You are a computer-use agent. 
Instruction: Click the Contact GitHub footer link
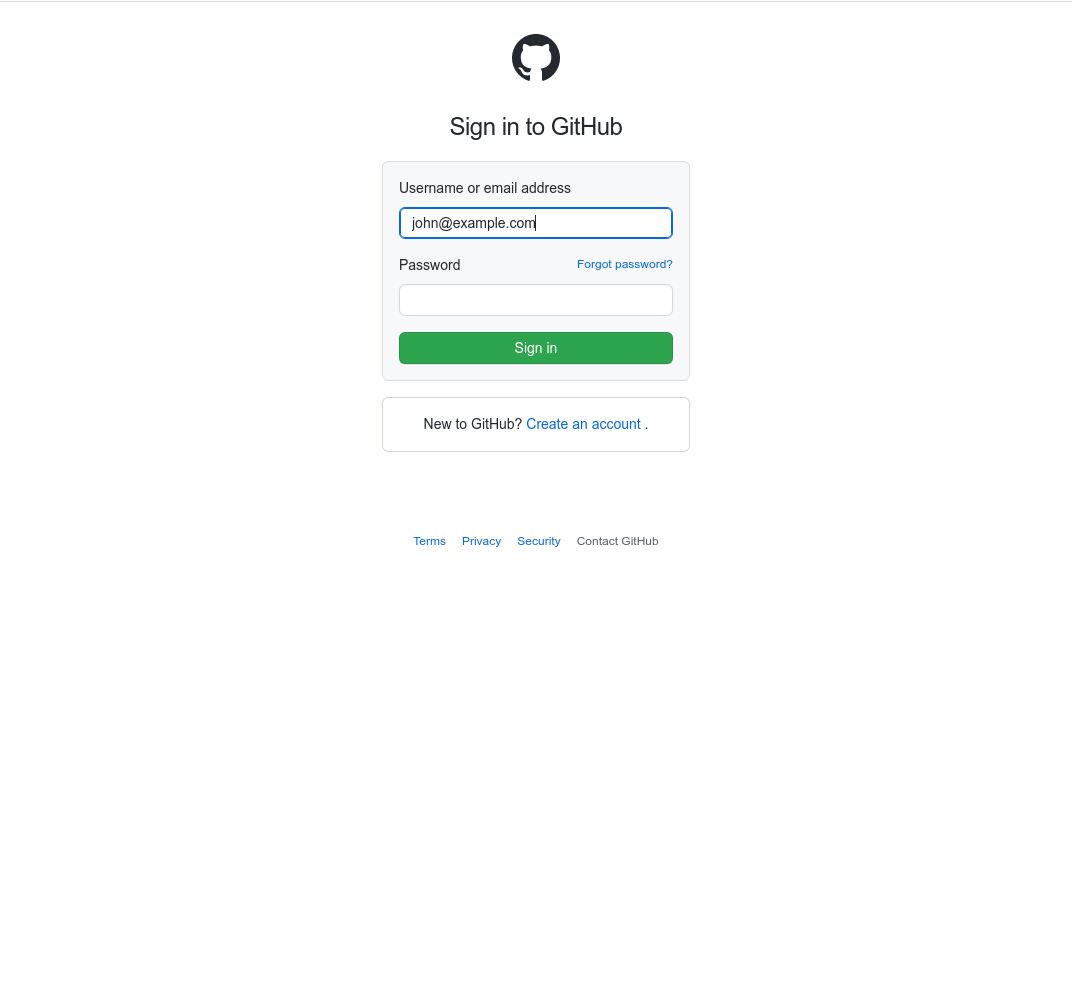pos(617,541)
